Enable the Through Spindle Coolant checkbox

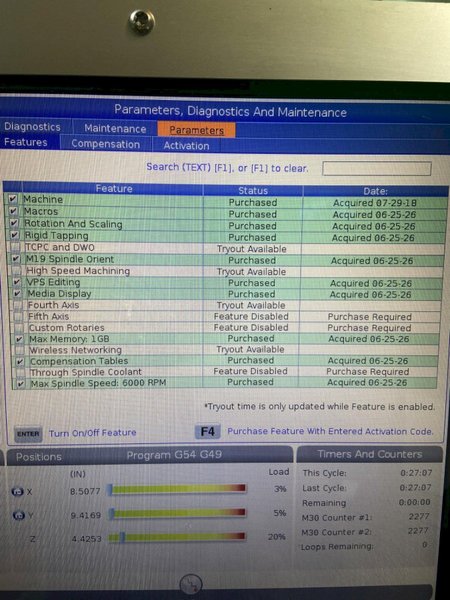[x=21, y=372]
